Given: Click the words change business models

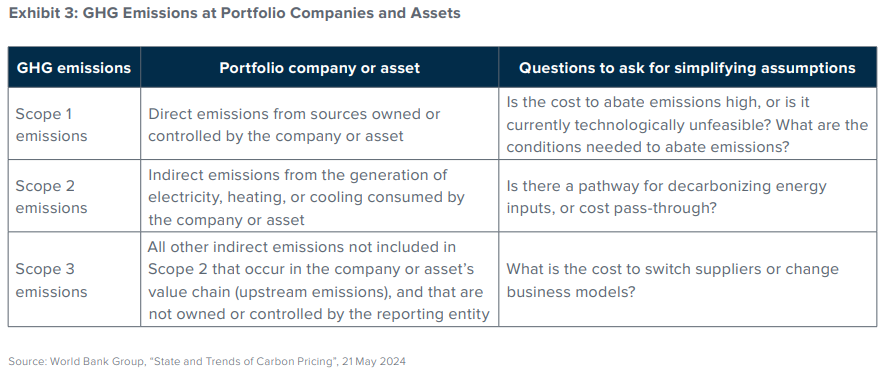Looking at the screenshot, I should coord(672,280).
